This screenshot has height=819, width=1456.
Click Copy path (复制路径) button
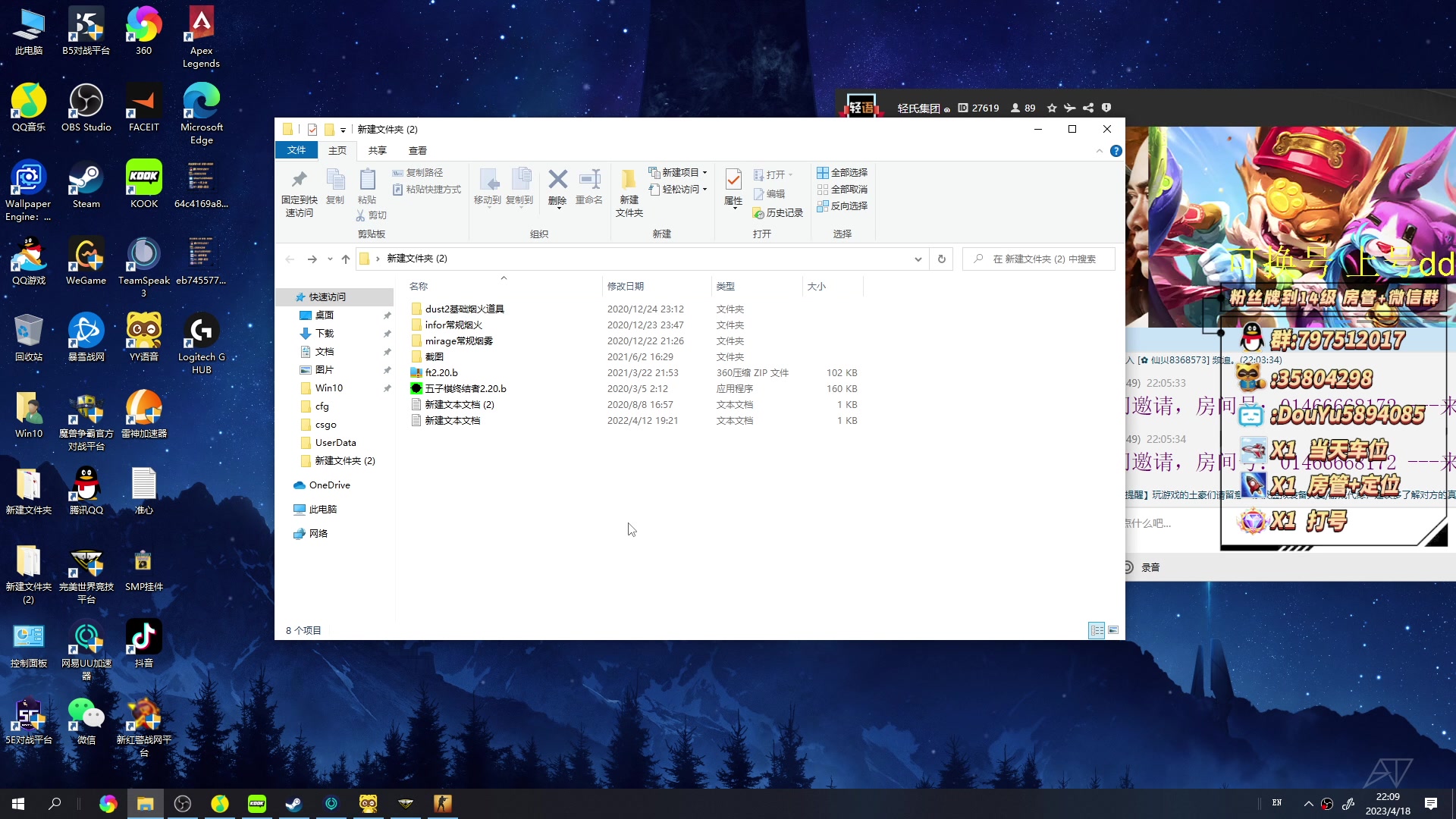click(418, 173)
